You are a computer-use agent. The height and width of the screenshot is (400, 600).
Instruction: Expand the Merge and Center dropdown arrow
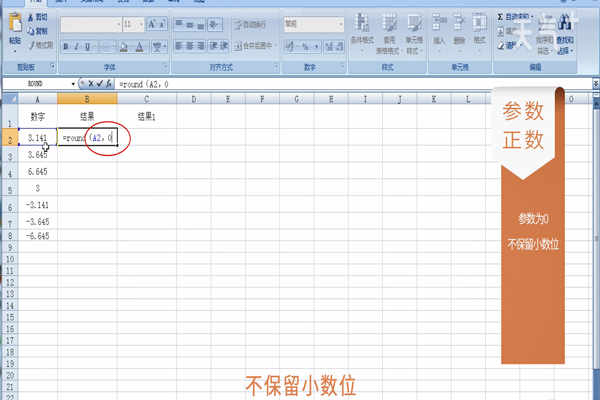click(x=276, y=46)
